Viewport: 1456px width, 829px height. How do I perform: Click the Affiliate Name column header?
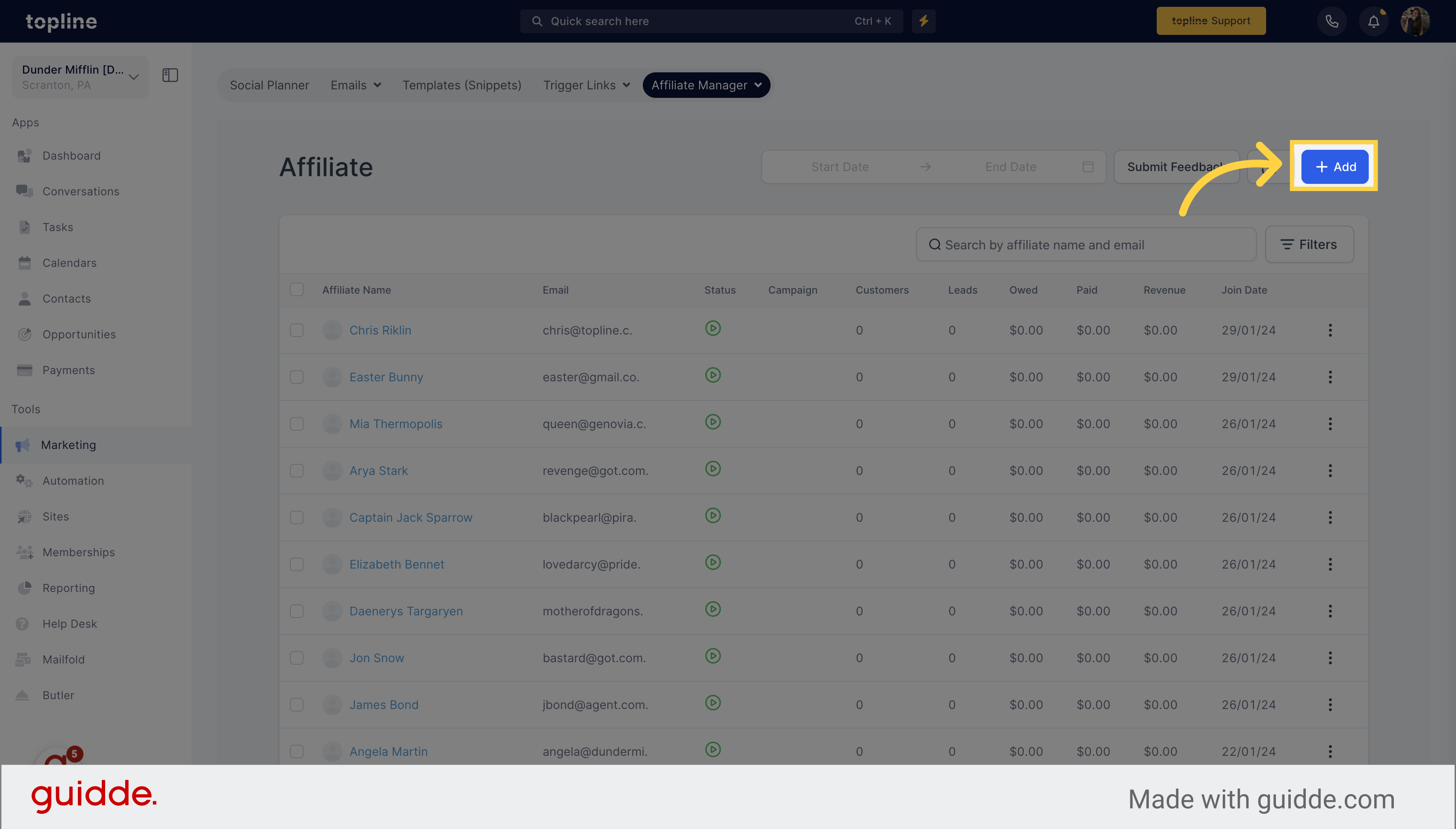[x=356, y=290]
